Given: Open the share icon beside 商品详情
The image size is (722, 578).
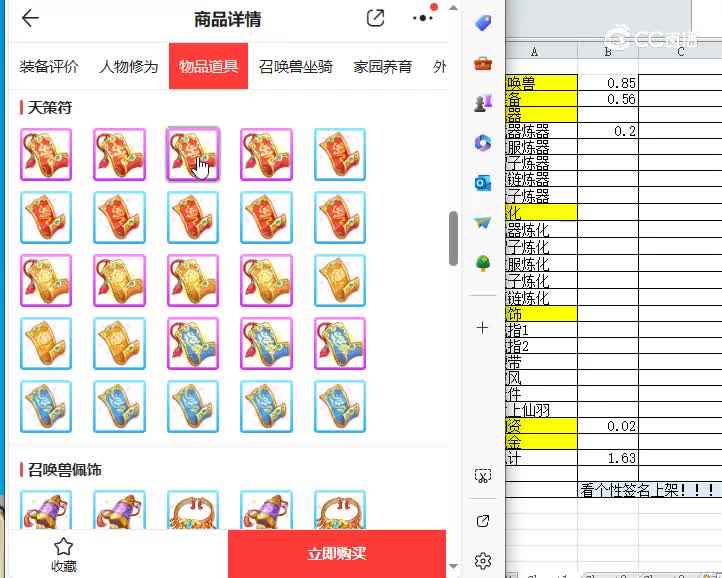Looking at the screenshot, I should click(375, 18).
